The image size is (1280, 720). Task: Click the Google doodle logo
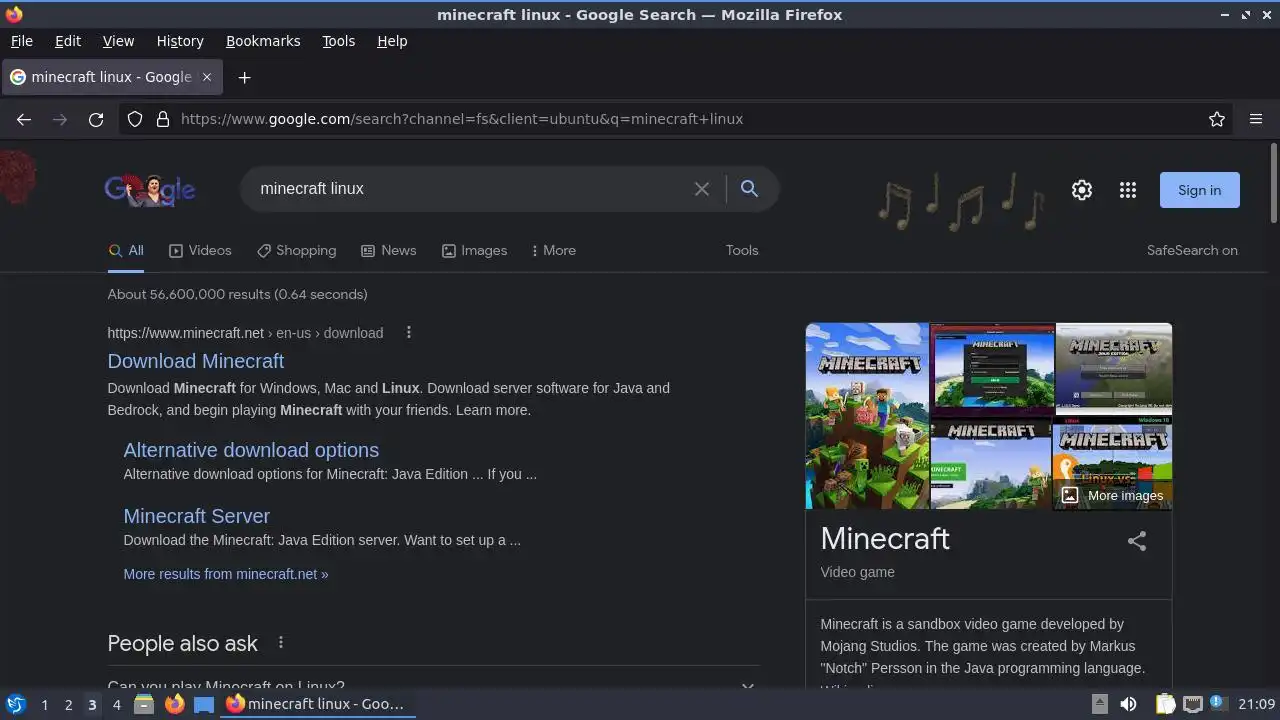pos(150,189)
